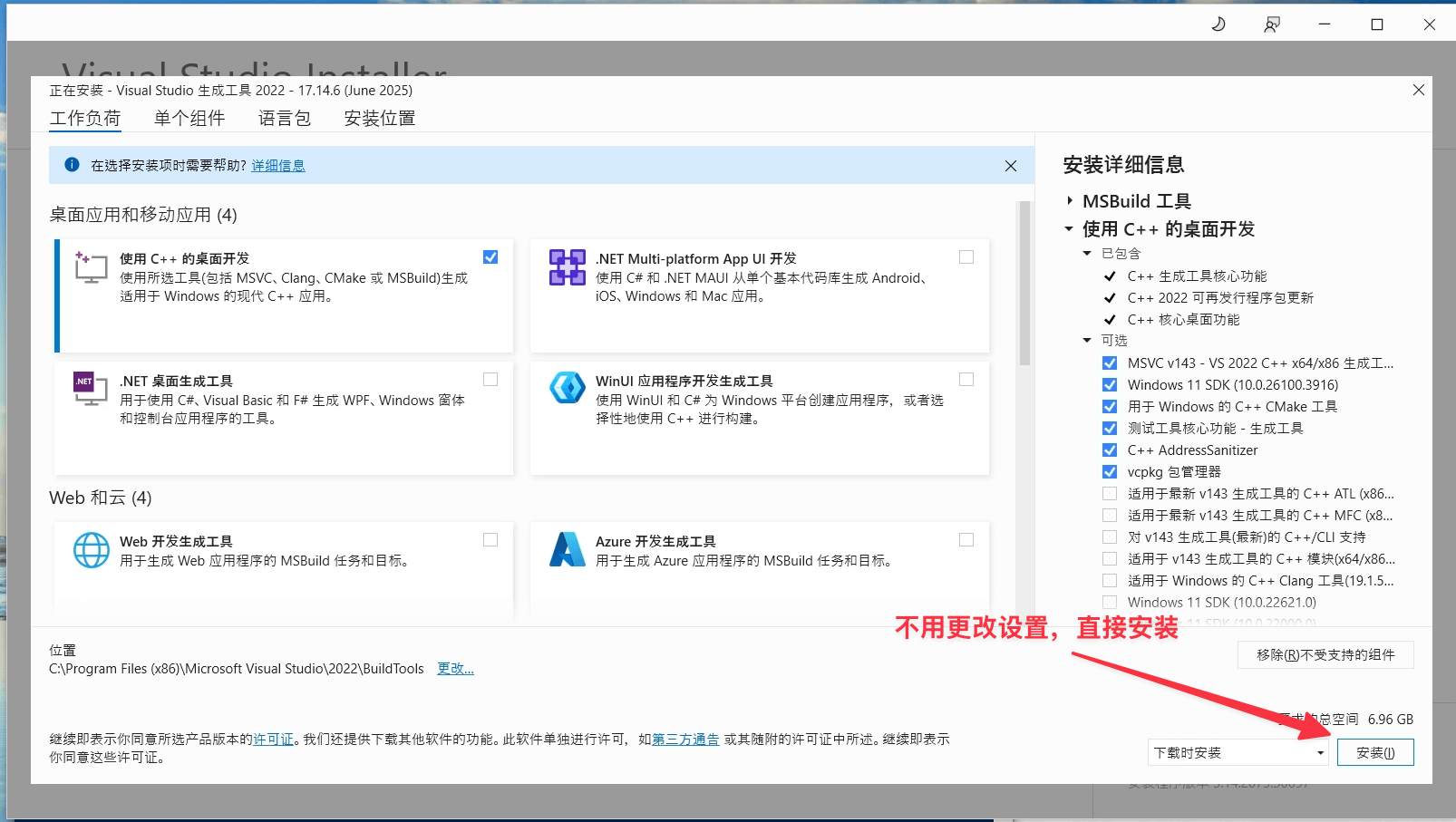Uncheck the C++ desktop development workload
This screenshot has height=822, width=1456.
(x=490, y=257)
